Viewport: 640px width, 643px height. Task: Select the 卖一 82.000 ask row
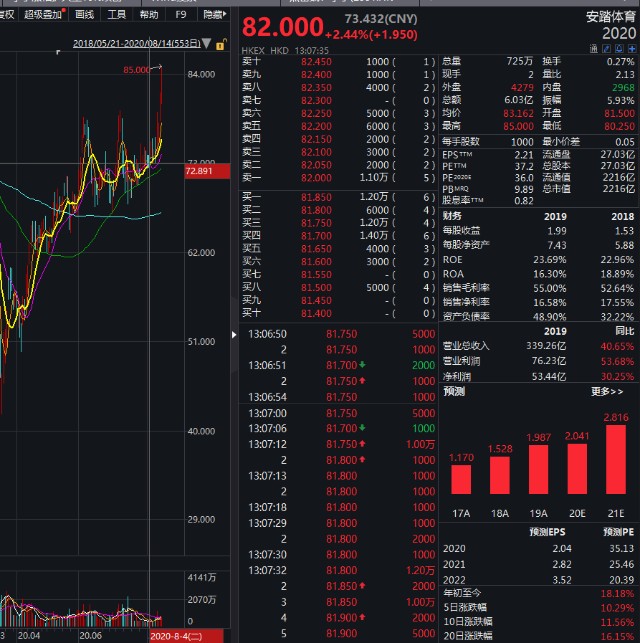coord(338,178)
